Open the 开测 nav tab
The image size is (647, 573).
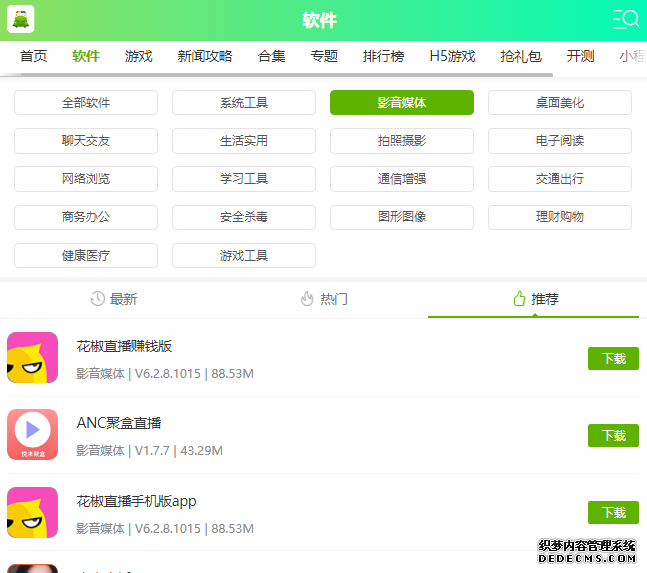coord(581,56)
